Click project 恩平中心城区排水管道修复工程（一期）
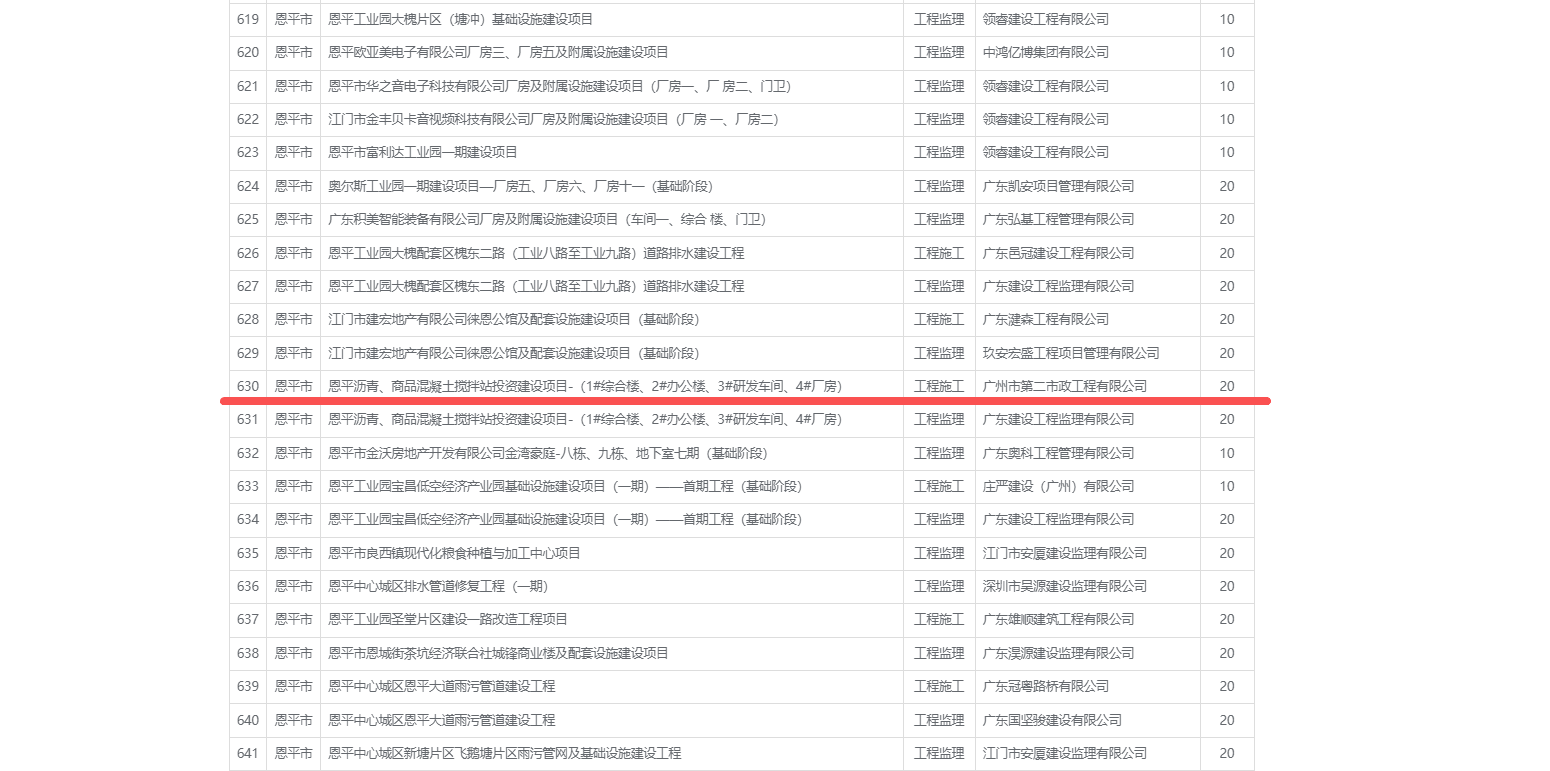Screen dimensions: 1550x771 pos(438,586)
